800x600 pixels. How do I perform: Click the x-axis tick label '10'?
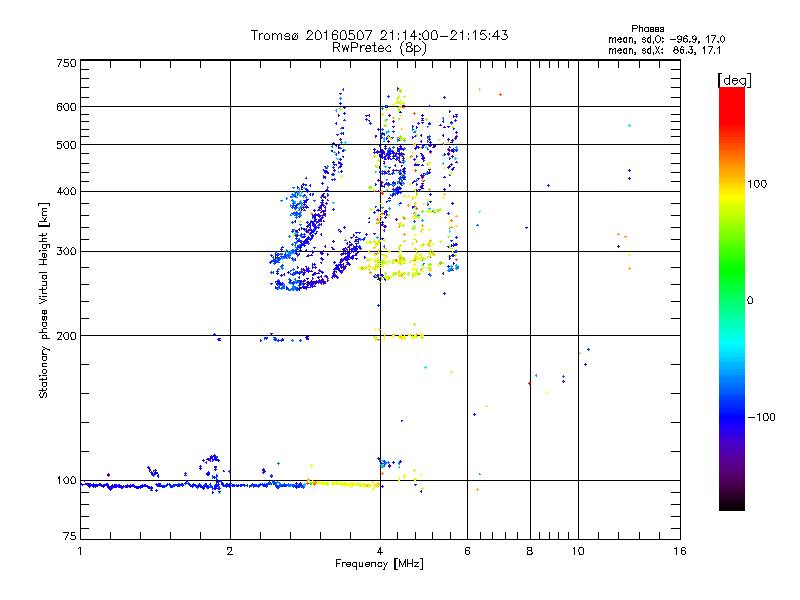(578, 551)
